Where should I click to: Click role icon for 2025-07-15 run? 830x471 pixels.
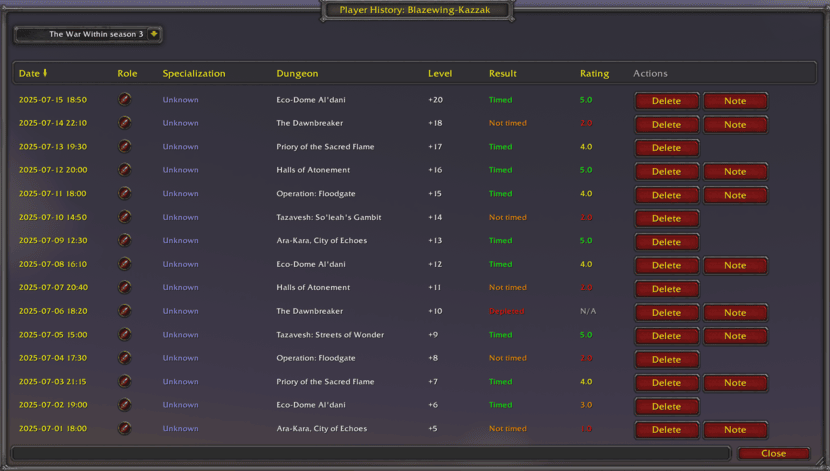coord(124,99)
